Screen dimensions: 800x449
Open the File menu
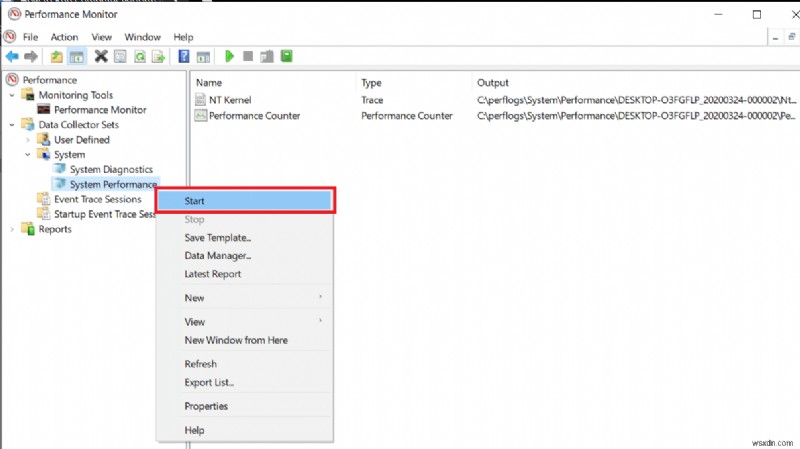point(30,37)
